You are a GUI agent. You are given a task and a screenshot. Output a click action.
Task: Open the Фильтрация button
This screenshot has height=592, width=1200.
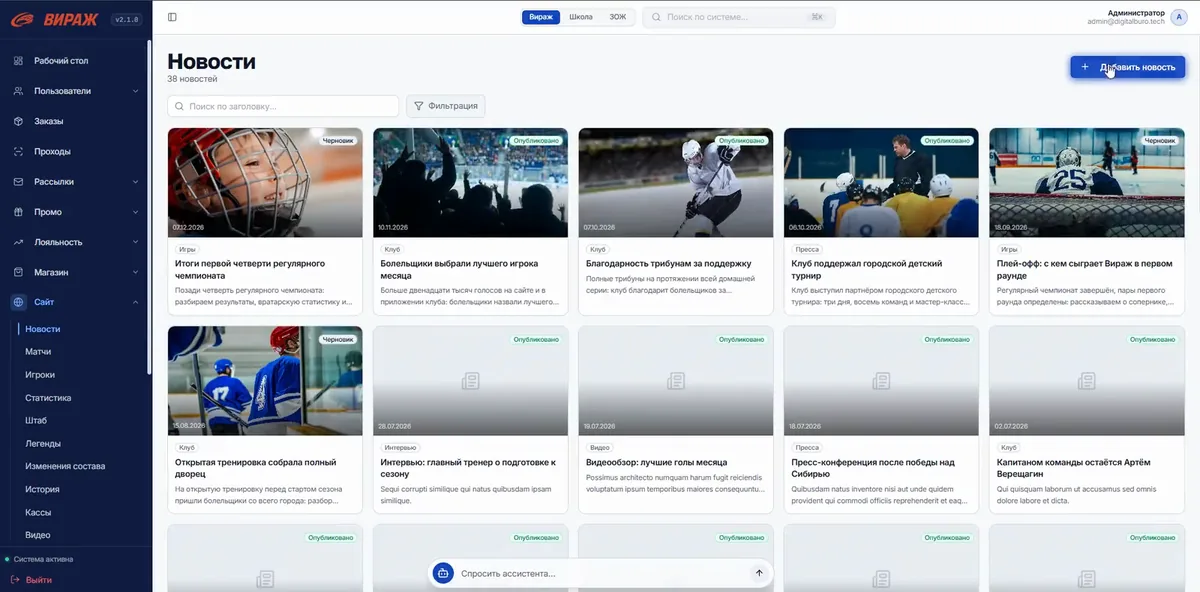[x=445, y=106]
